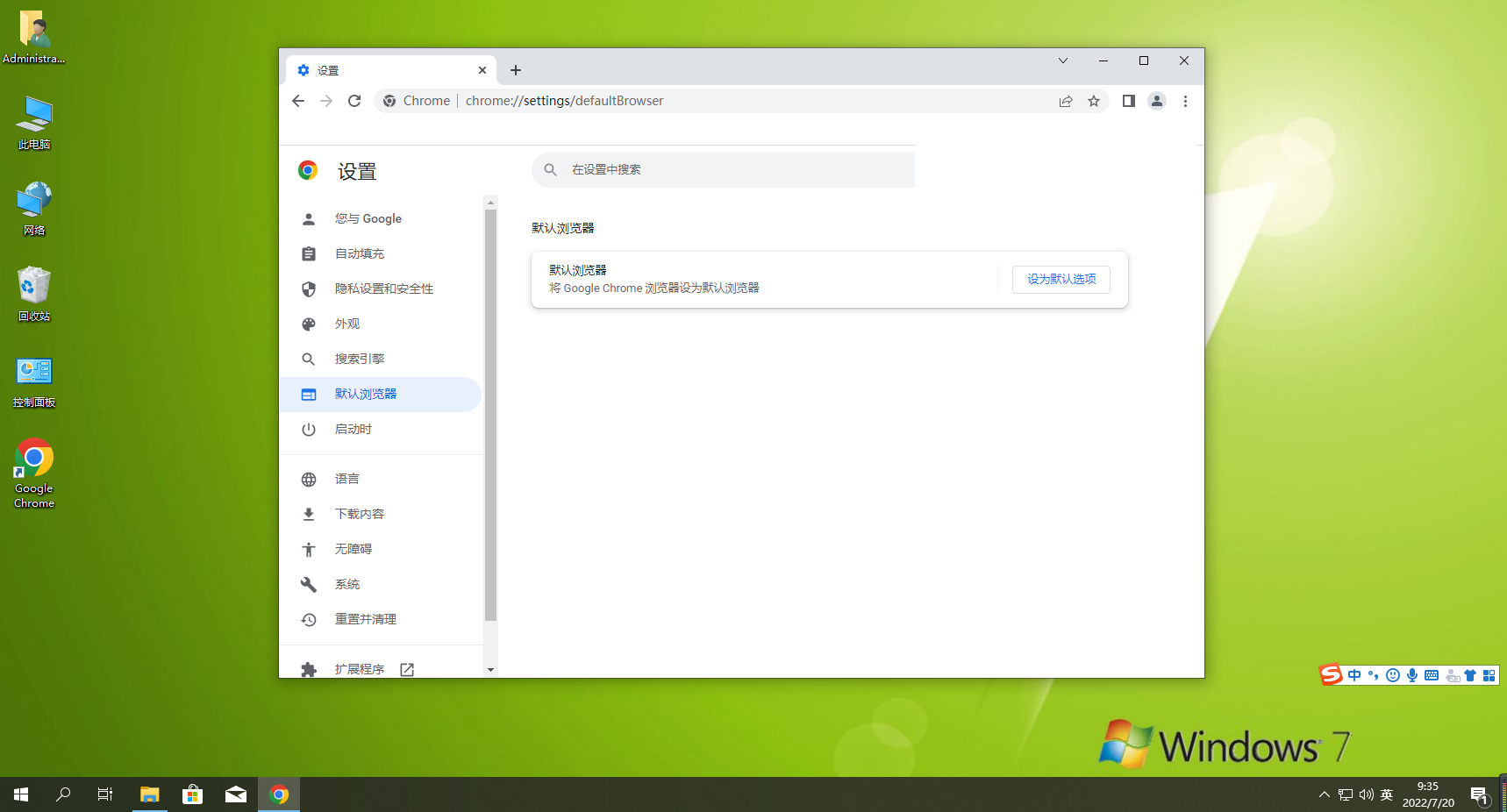Viewport: 1507px width, 812px height.
Task: Open 搜索引擎 settings section
Action: point(380,359)
